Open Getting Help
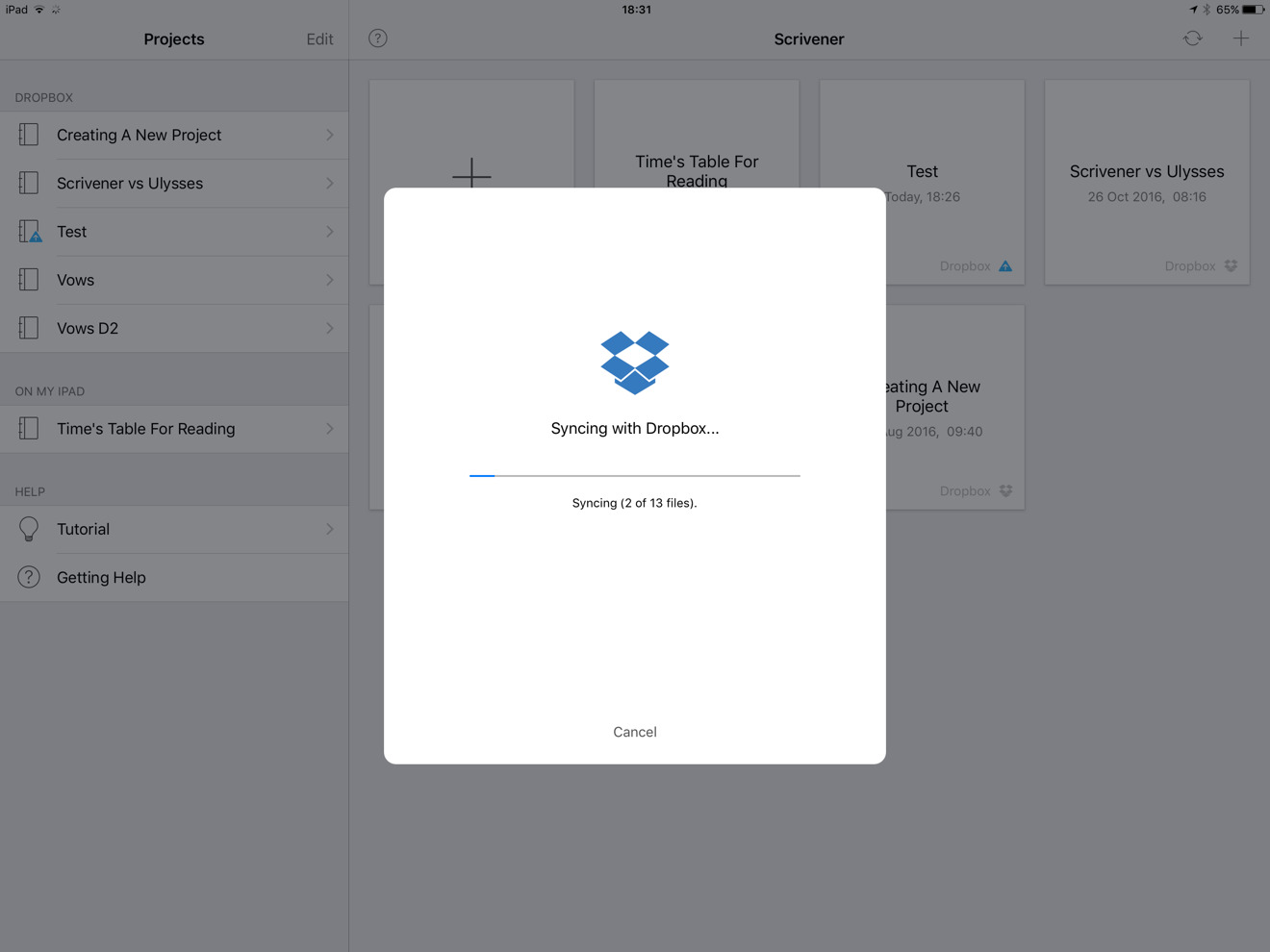Screen dimensions: 1270x952 174,577
